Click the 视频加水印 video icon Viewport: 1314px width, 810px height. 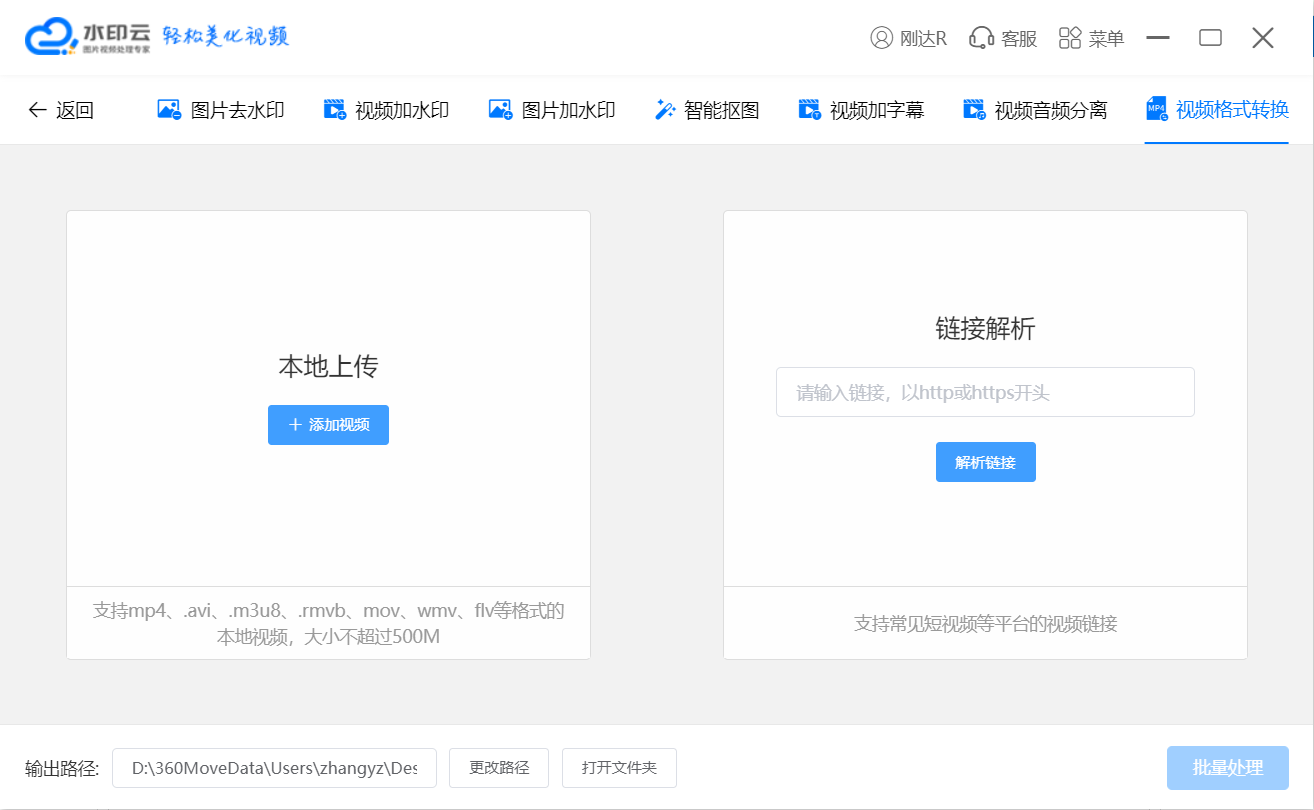334,110
